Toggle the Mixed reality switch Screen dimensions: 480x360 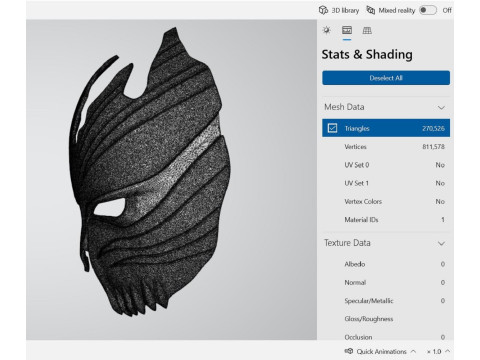point(428,10)
